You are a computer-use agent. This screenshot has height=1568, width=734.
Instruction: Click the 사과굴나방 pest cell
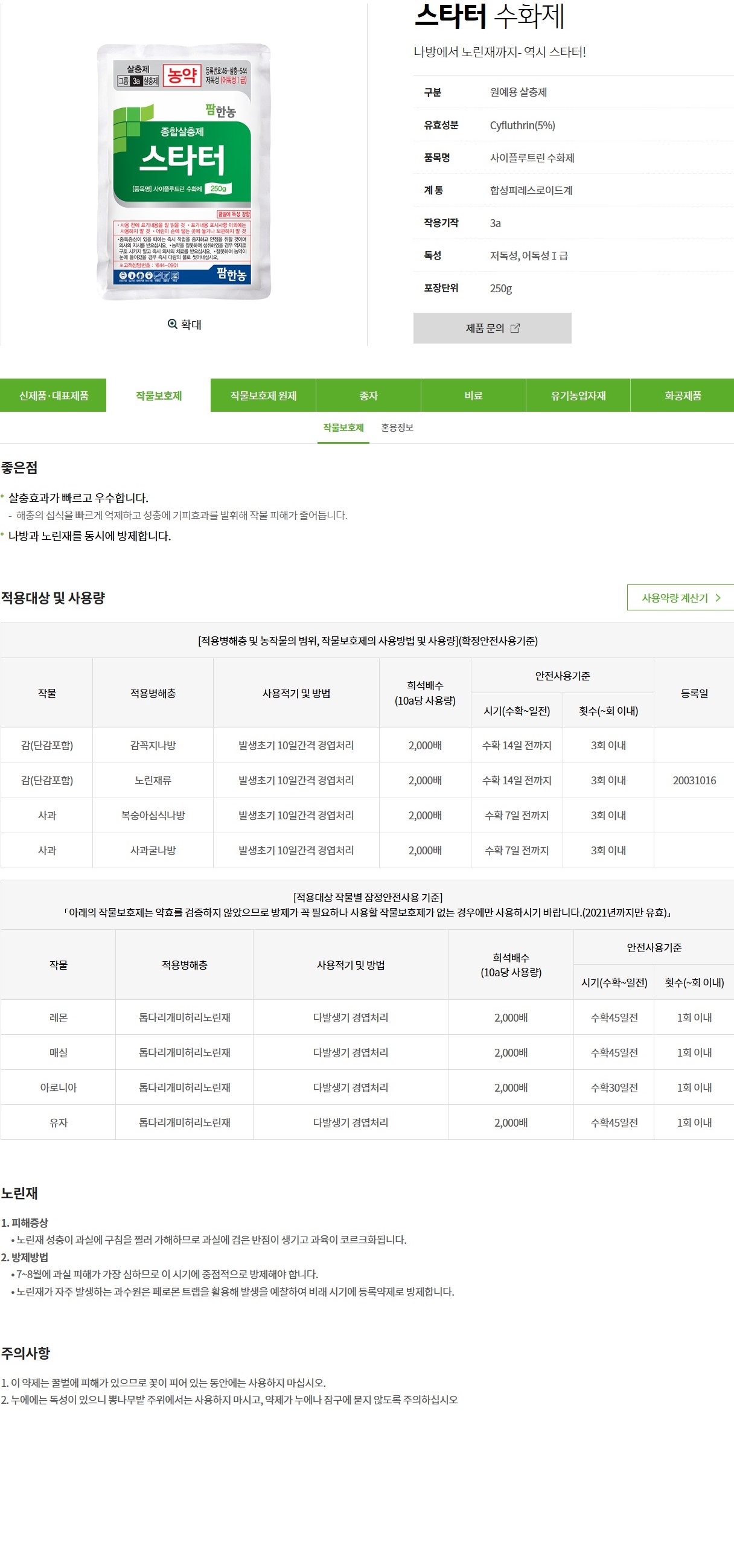point(153,850)
